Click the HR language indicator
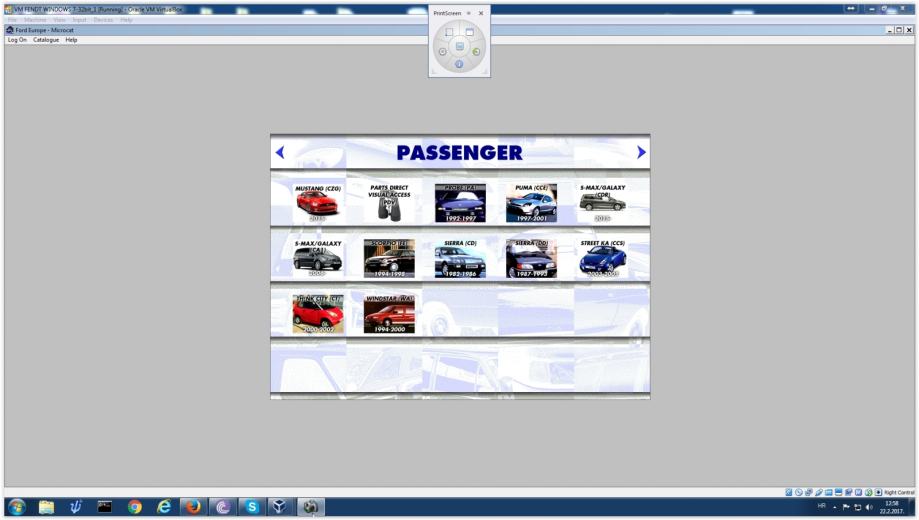 pos(821,506)
